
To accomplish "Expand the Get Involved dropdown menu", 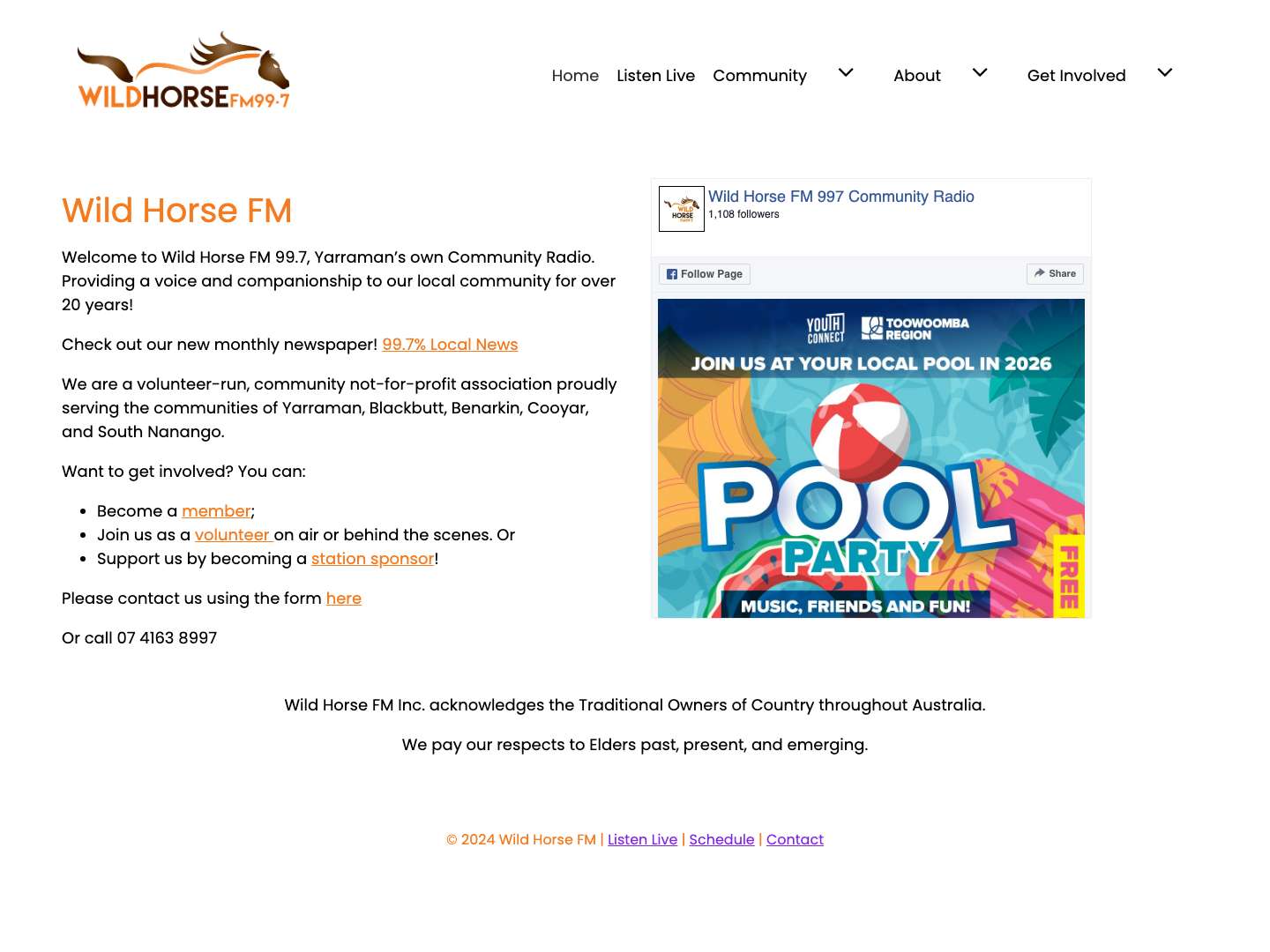I will click(x=1164, y=74).
